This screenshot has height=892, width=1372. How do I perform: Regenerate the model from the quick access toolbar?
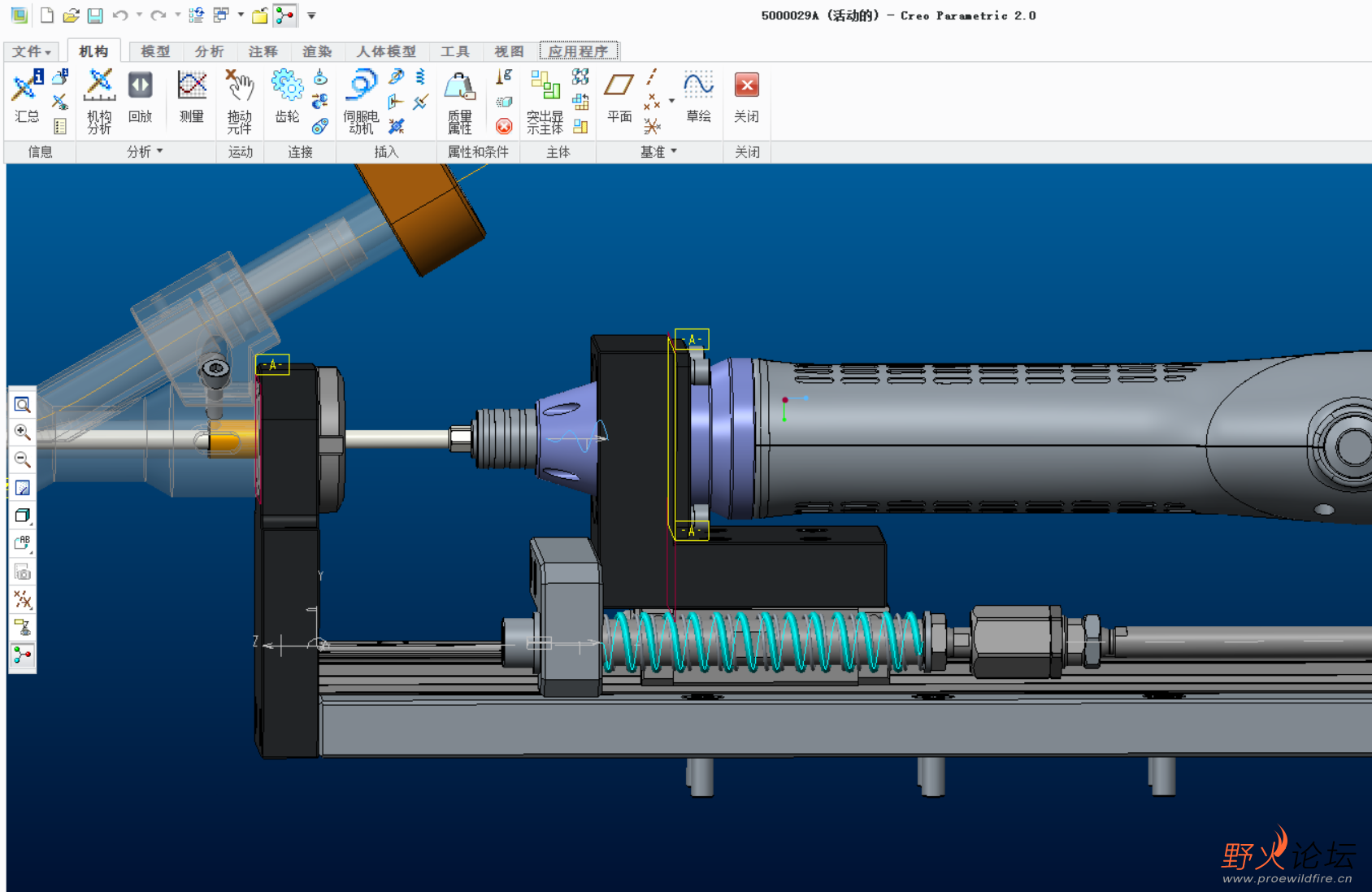(x=196, y=15)
